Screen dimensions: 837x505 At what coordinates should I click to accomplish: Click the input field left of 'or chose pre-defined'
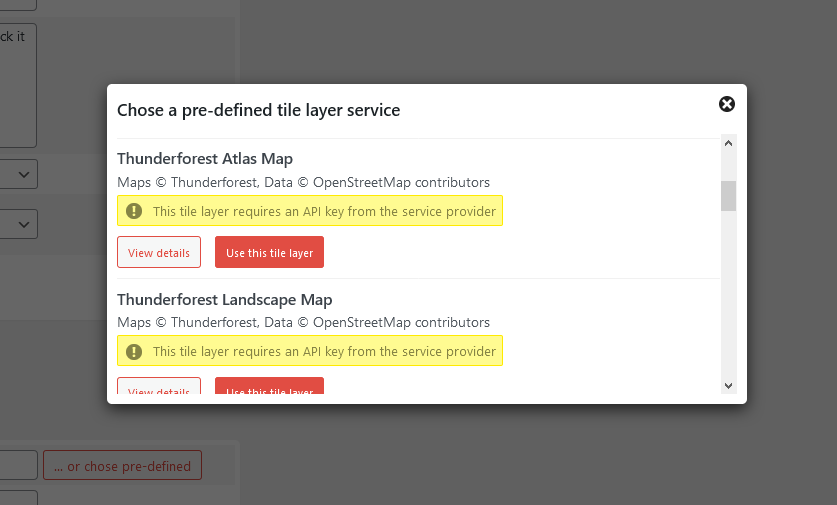pyautogui.click(x=19, y=465)
